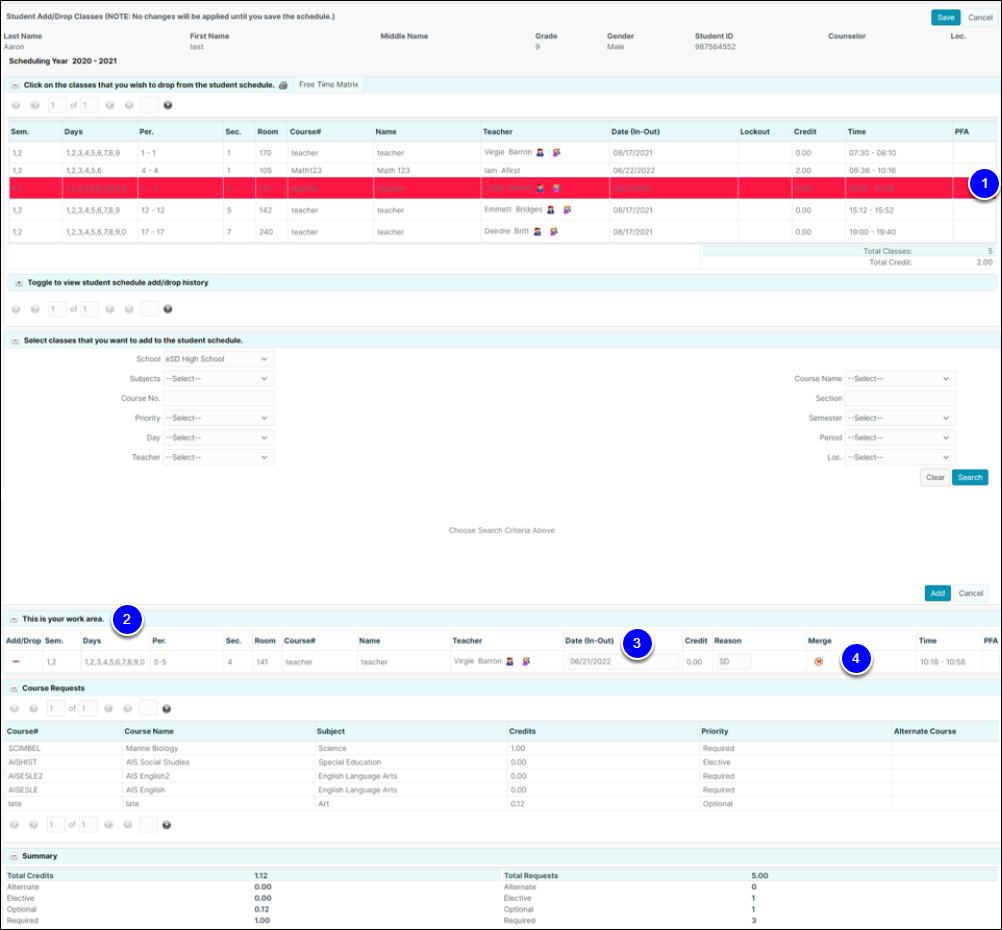
Task: Collapse the Summary section
Action: click(14, 856)
